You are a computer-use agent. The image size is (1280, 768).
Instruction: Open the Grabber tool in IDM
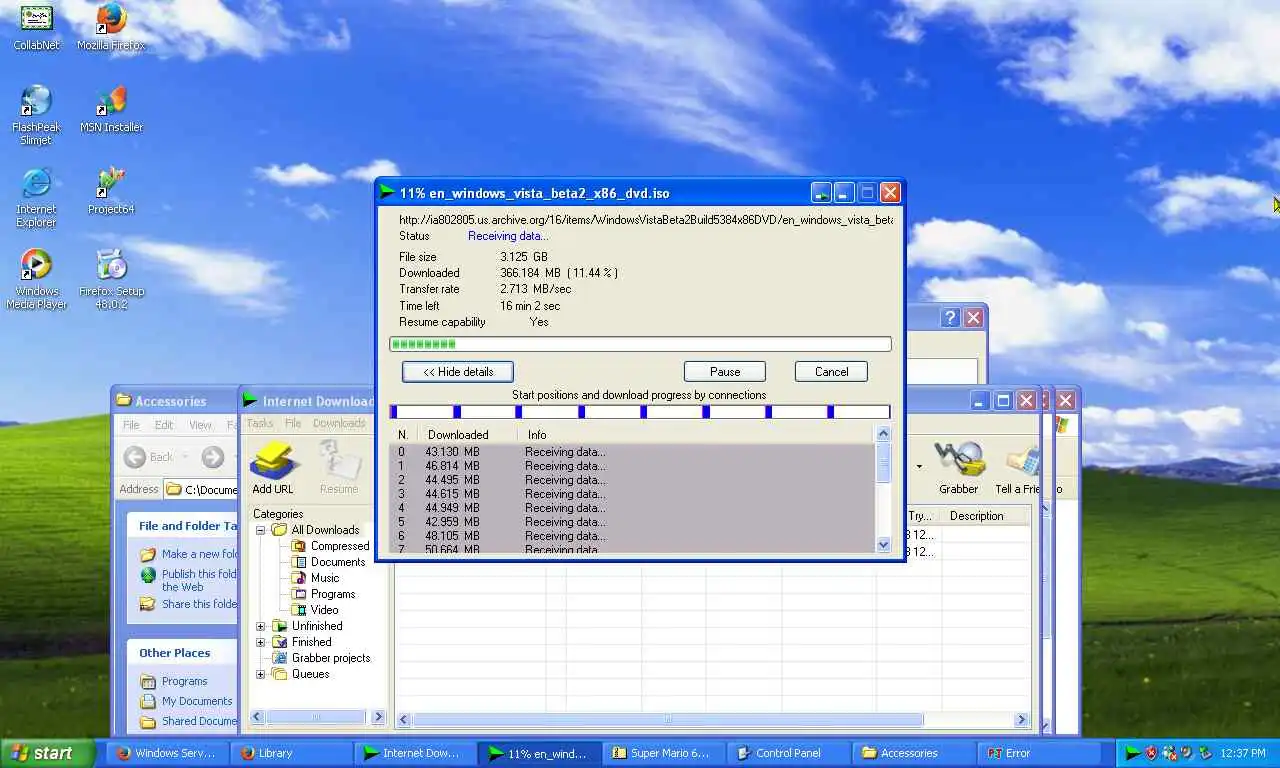958,467
